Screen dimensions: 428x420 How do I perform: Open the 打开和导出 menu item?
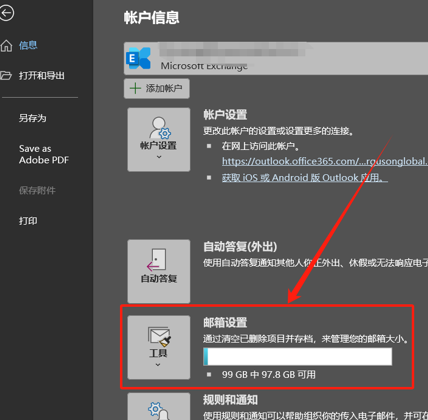coord(42,76)
